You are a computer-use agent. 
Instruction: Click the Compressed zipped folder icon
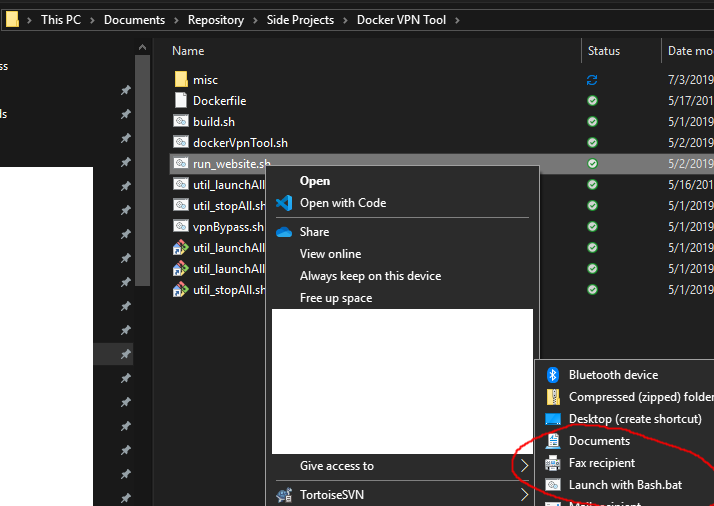pyautogui.click(x=553, y=397)
